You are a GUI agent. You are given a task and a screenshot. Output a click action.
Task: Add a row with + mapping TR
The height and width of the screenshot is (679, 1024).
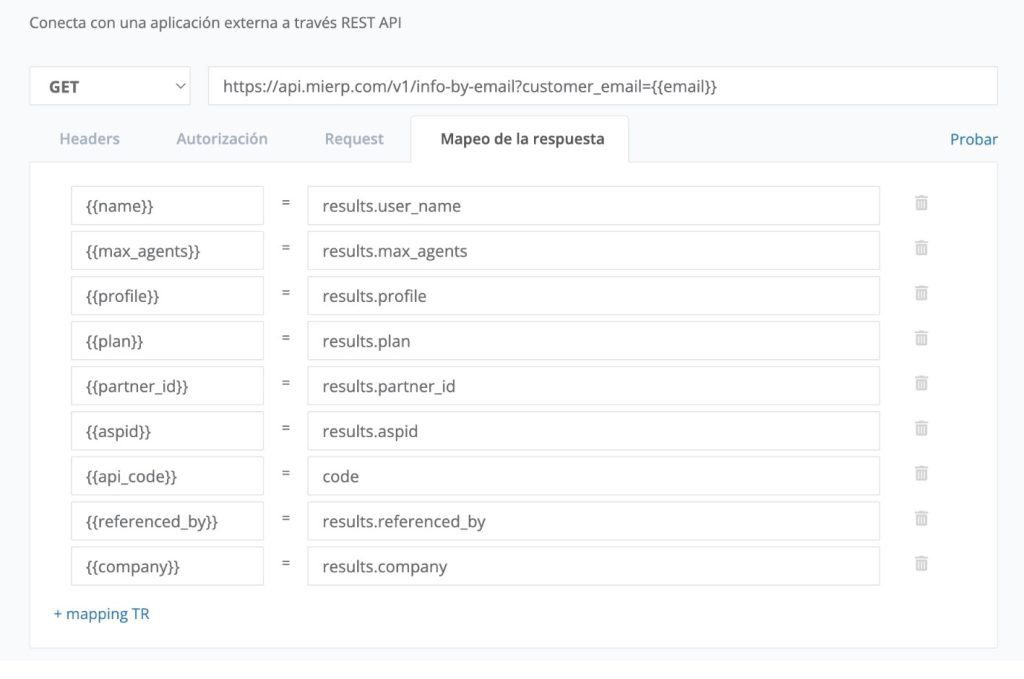[x=101, y=614]
